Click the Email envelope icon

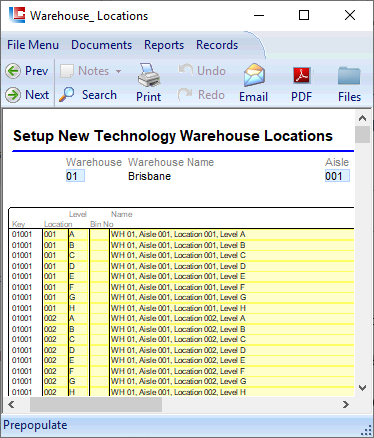coord(254,75)
